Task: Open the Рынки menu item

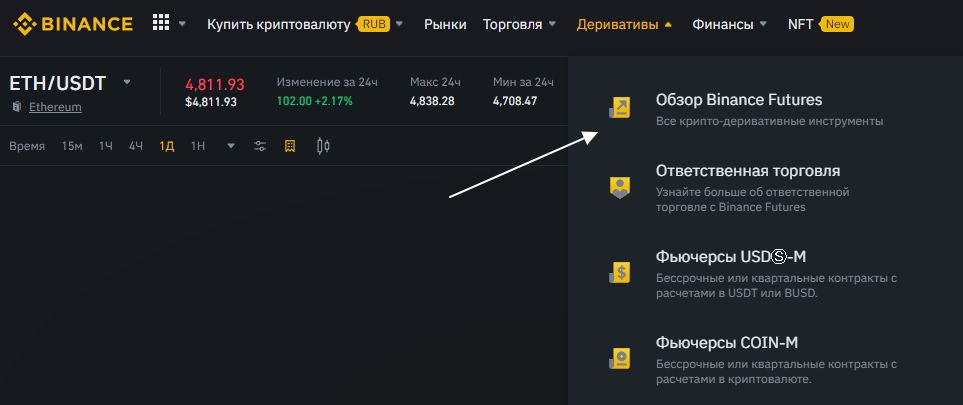Action: point(445,24)
